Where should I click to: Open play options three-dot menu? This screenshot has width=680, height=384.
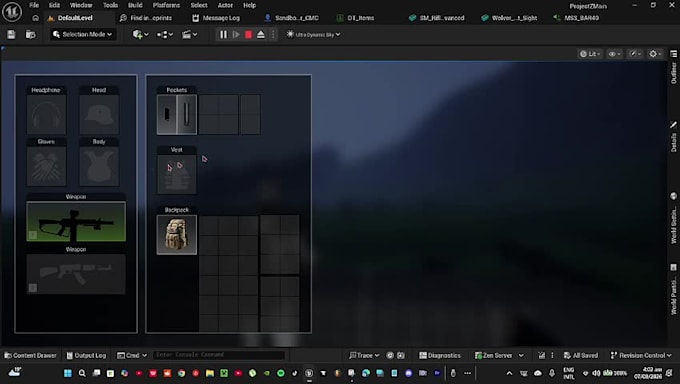coord(273,34)
